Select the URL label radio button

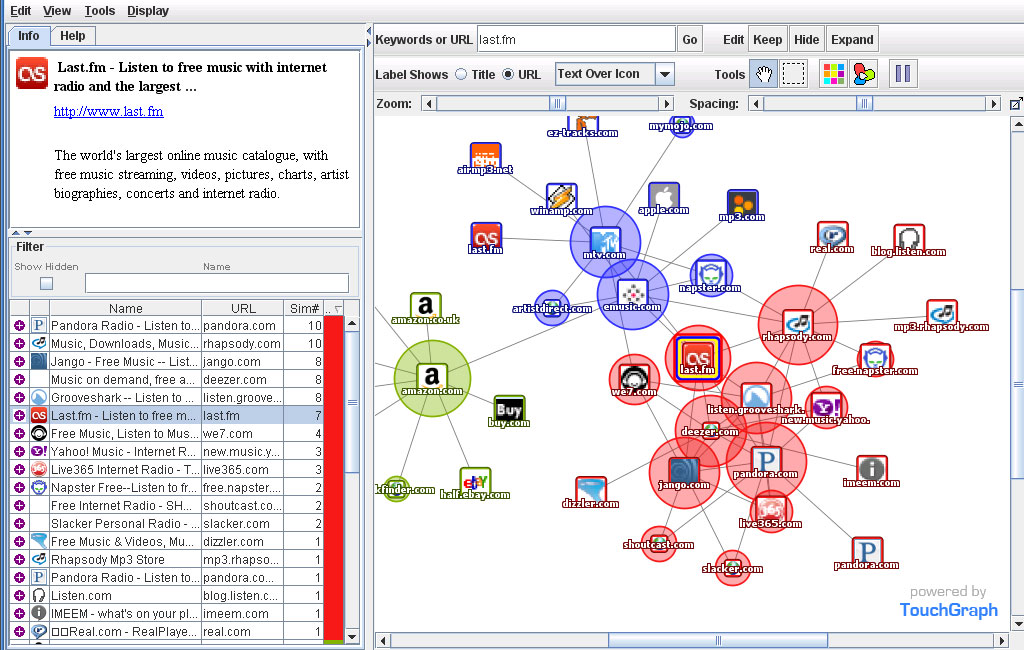point(508,74)
